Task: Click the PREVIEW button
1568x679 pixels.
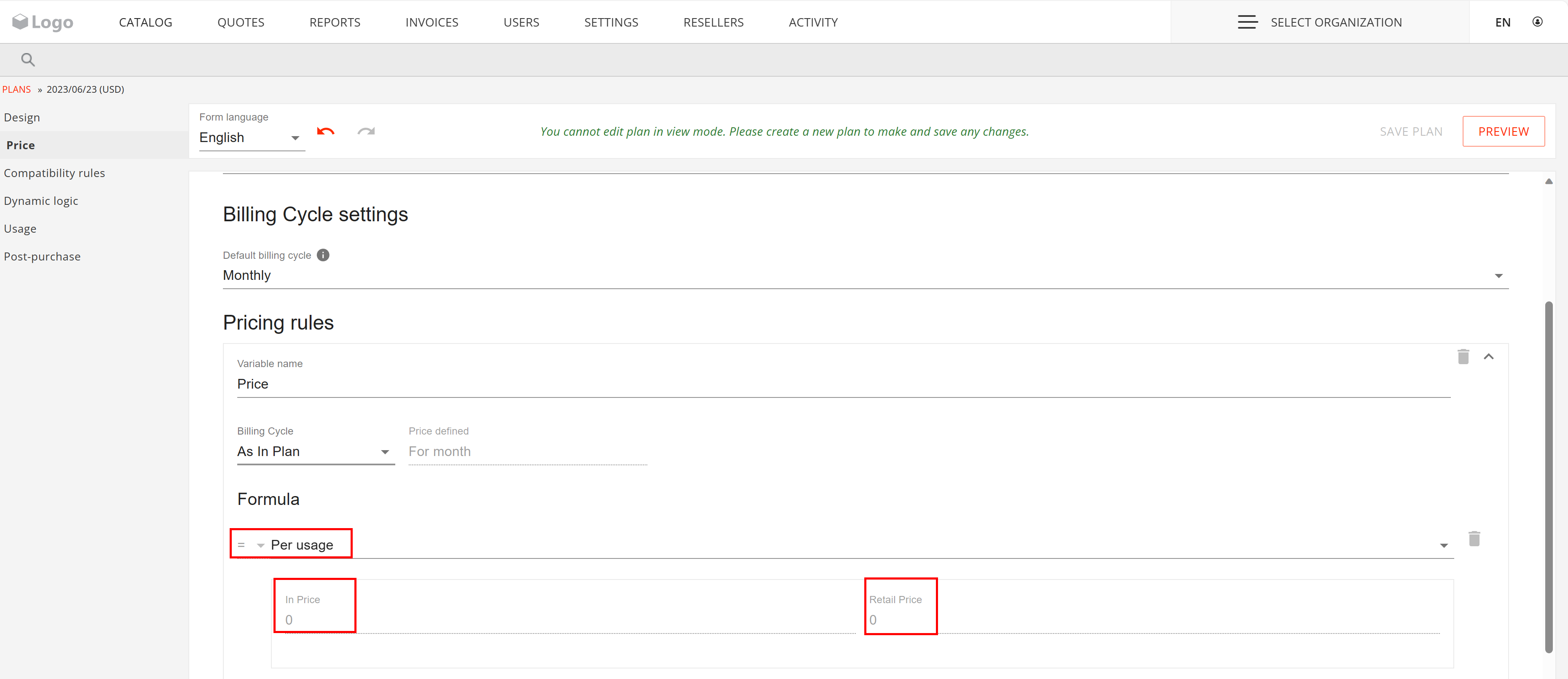Action: pos(1504,132)
